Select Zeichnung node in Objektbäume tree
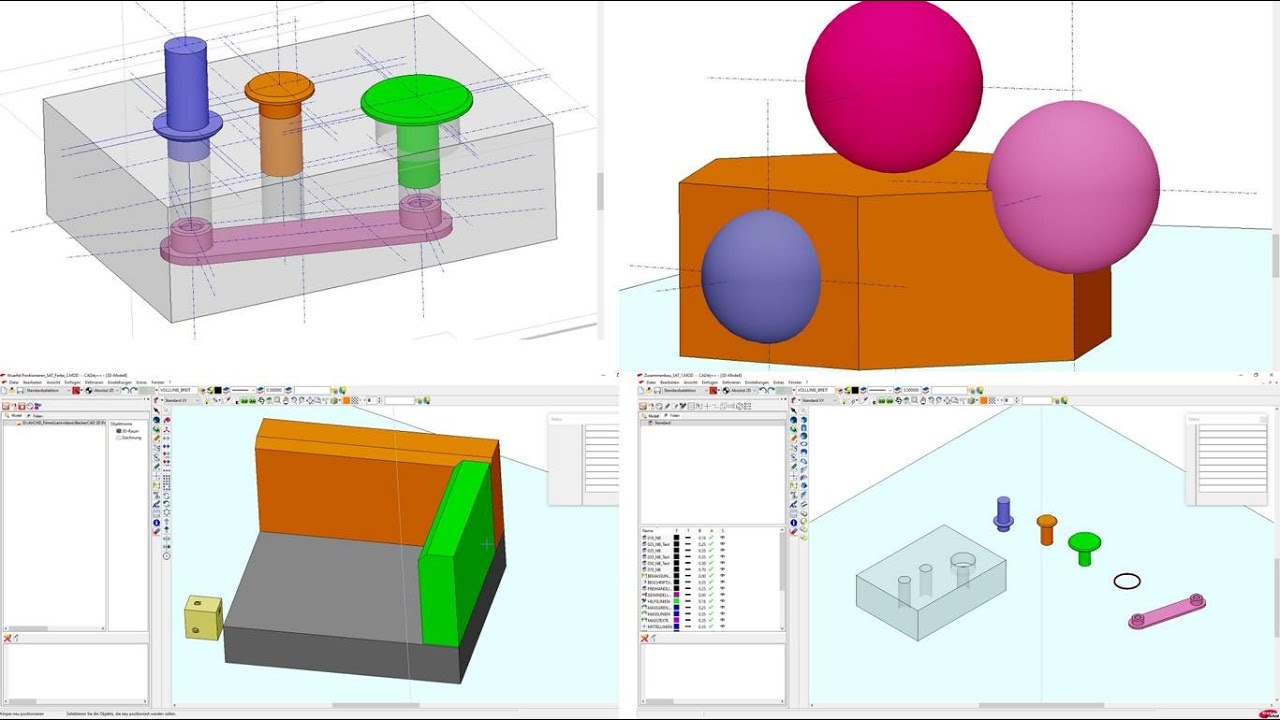 pyautogui.click(x=129, y=438)
